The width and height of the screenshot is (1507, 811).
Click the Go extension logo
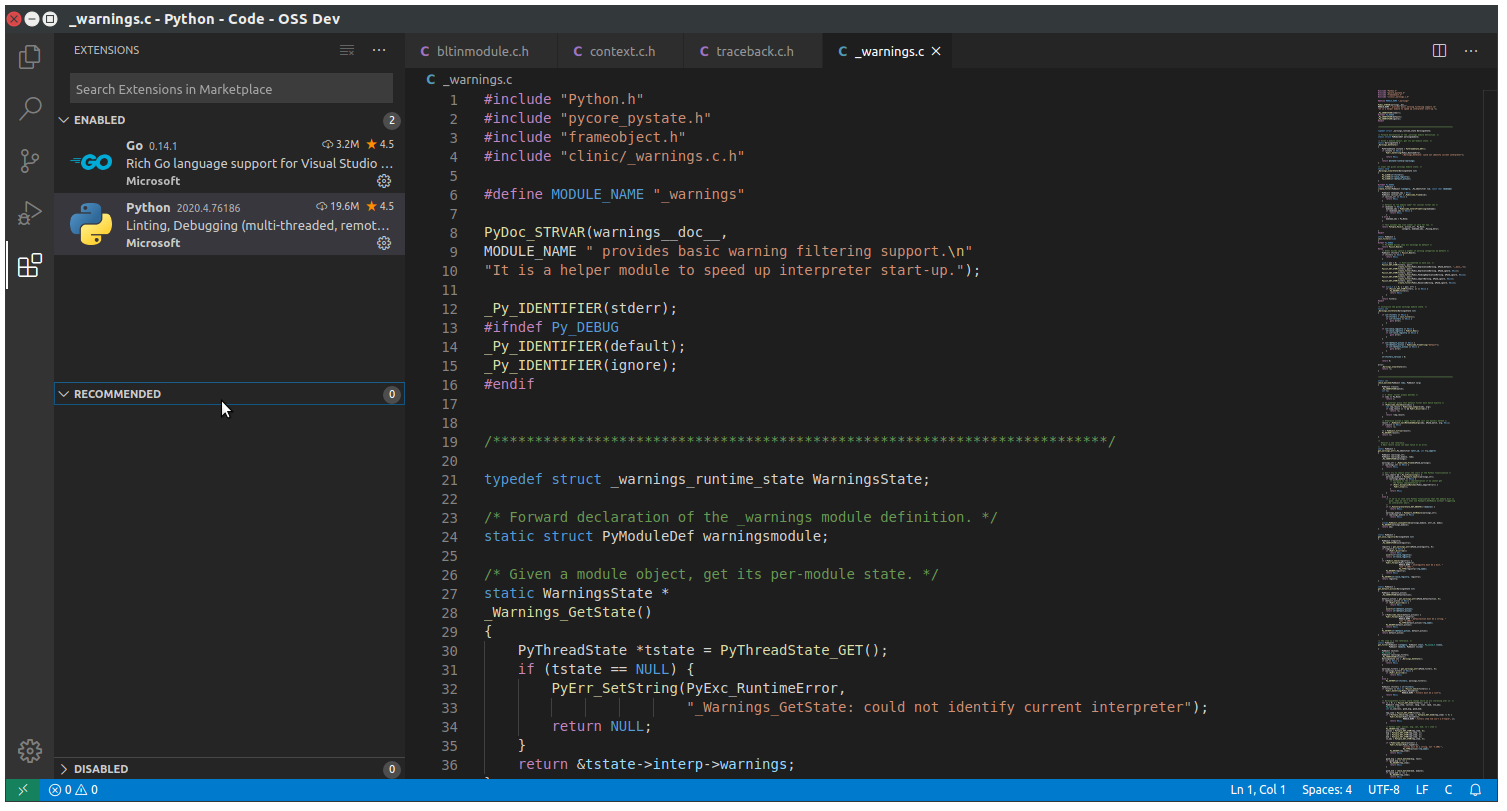[x=91, y=162]
